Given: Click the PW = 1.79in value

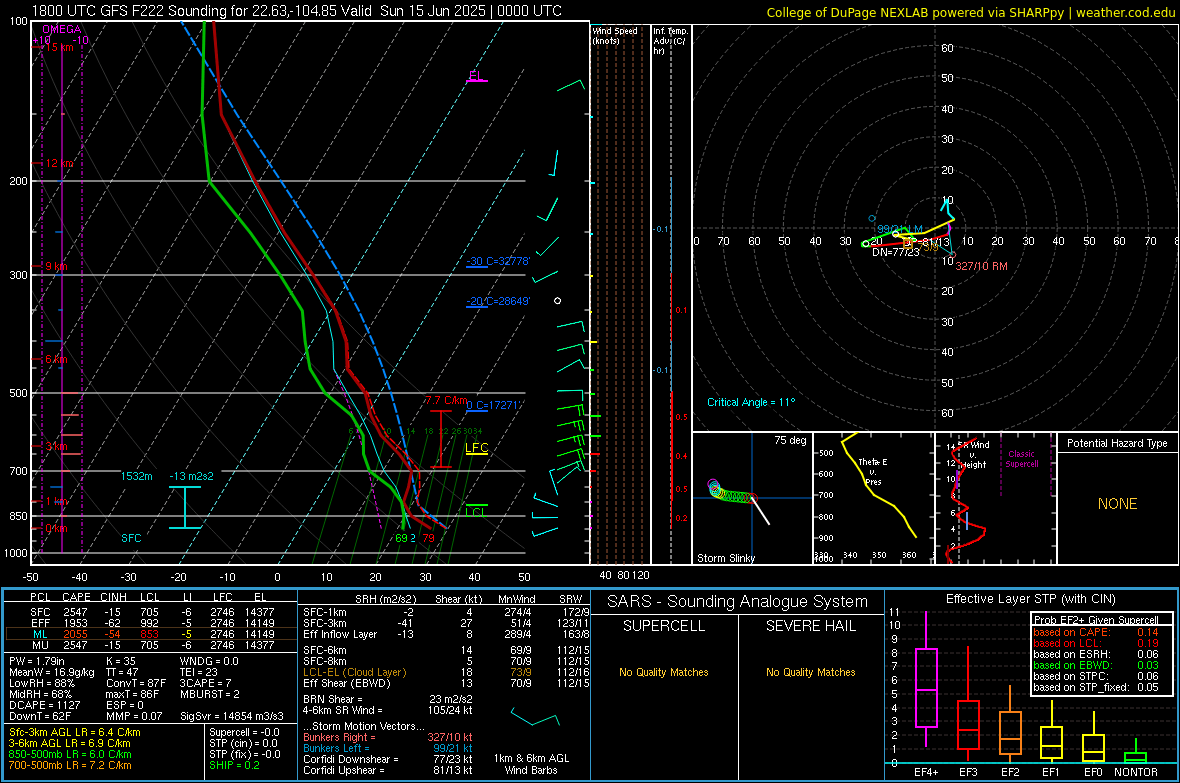Looking at the screenshot, I should pos(37,661).
